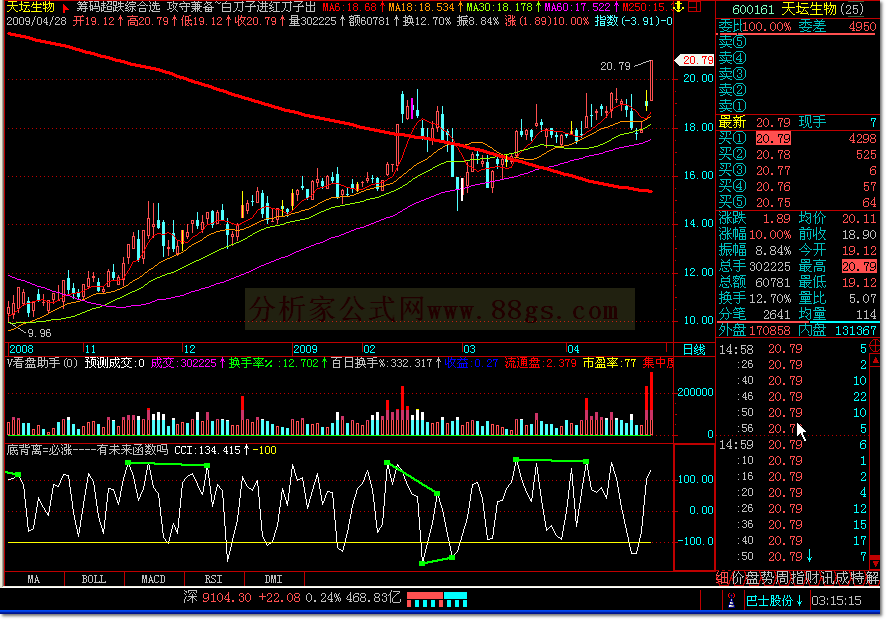Click the up arrow of tick list scrollbar
Viewport: 887px width, 620px height.
[x=876, y=360]
